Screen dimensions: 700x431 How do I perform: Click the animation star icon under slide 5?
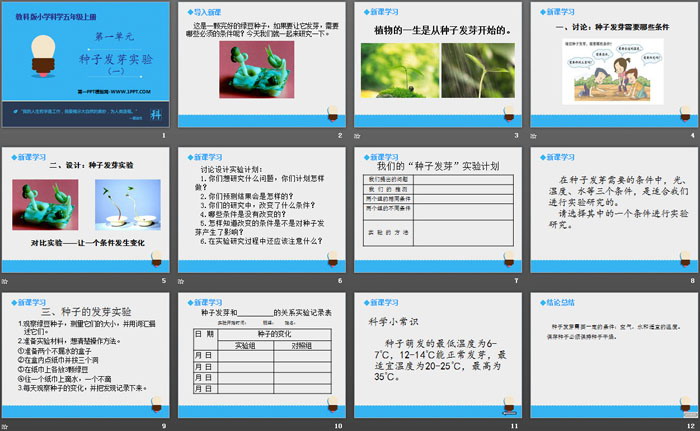4,281
